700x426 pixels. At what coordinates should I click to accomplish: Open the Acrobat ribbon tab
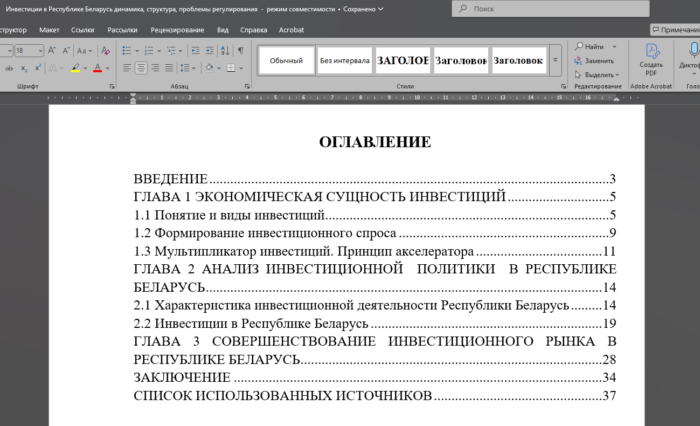click(291, 30)
